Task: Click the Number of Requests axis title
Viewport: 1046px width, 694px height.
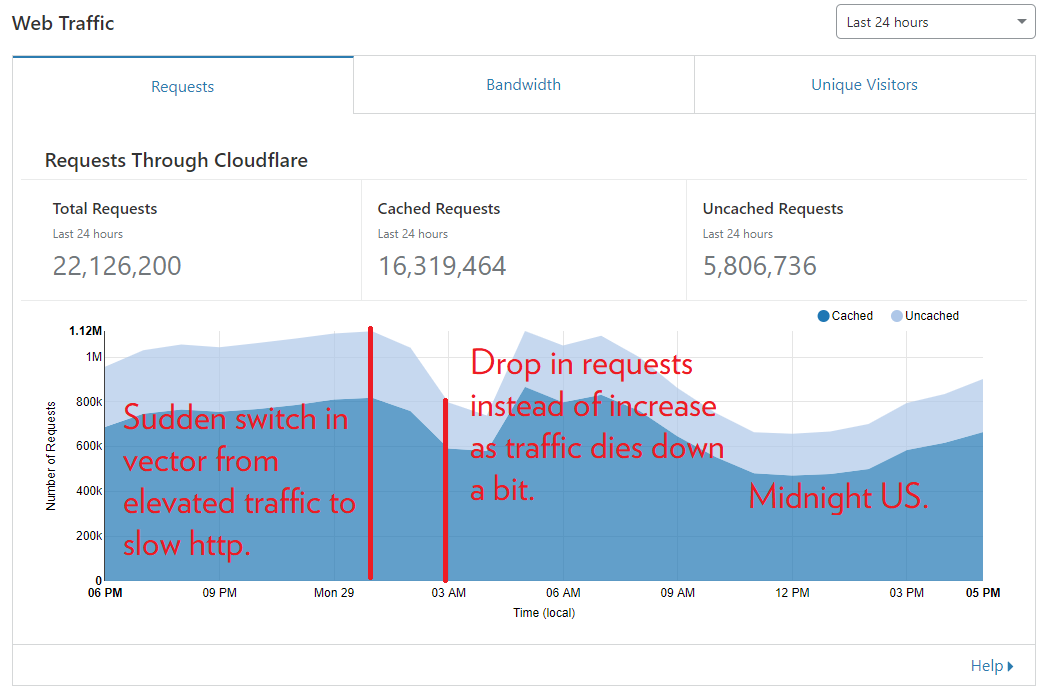Action: point(51,456)
